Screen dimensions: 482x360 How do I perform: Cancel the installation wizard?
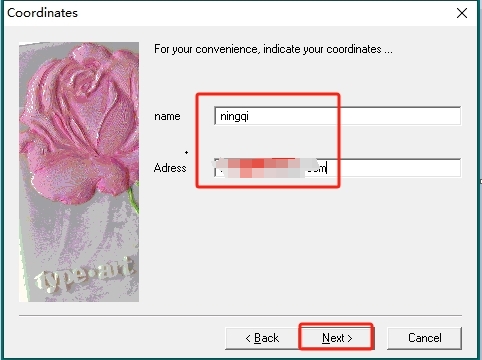[424, 338]
